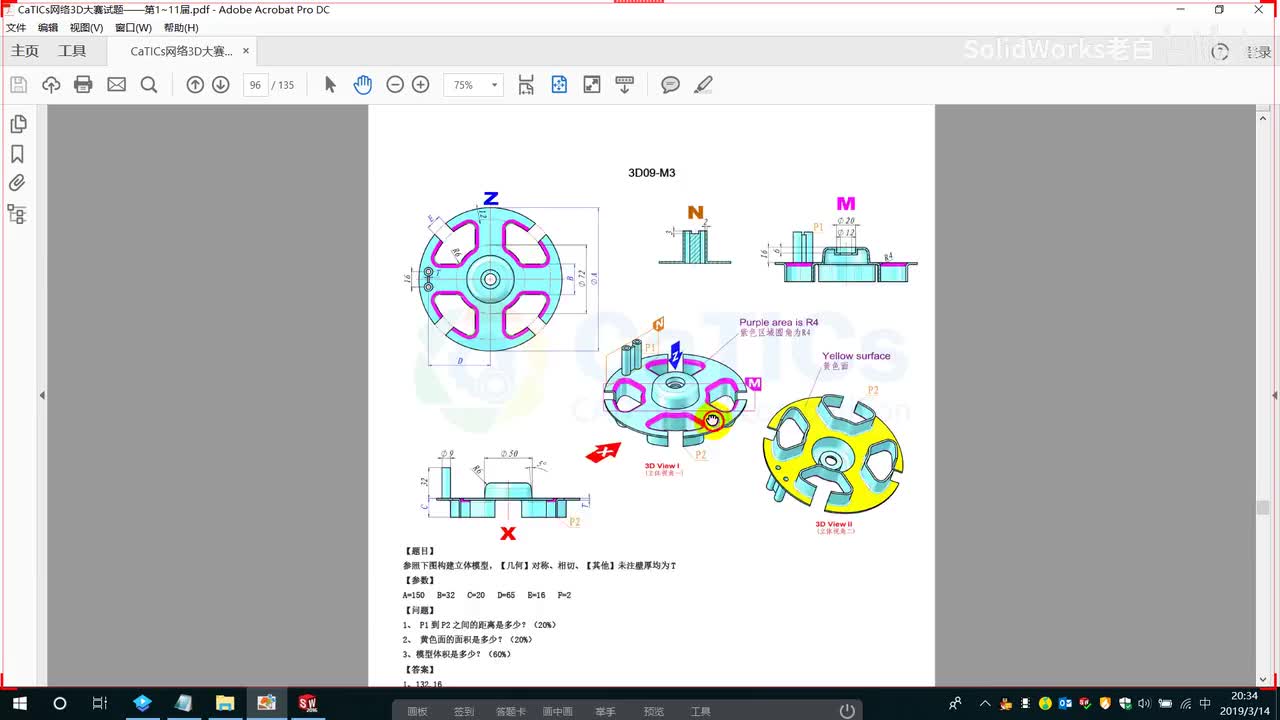1280x720 pixels.
Task: Click the vertical scrollbar down arrow
Action: point(1263,679)
